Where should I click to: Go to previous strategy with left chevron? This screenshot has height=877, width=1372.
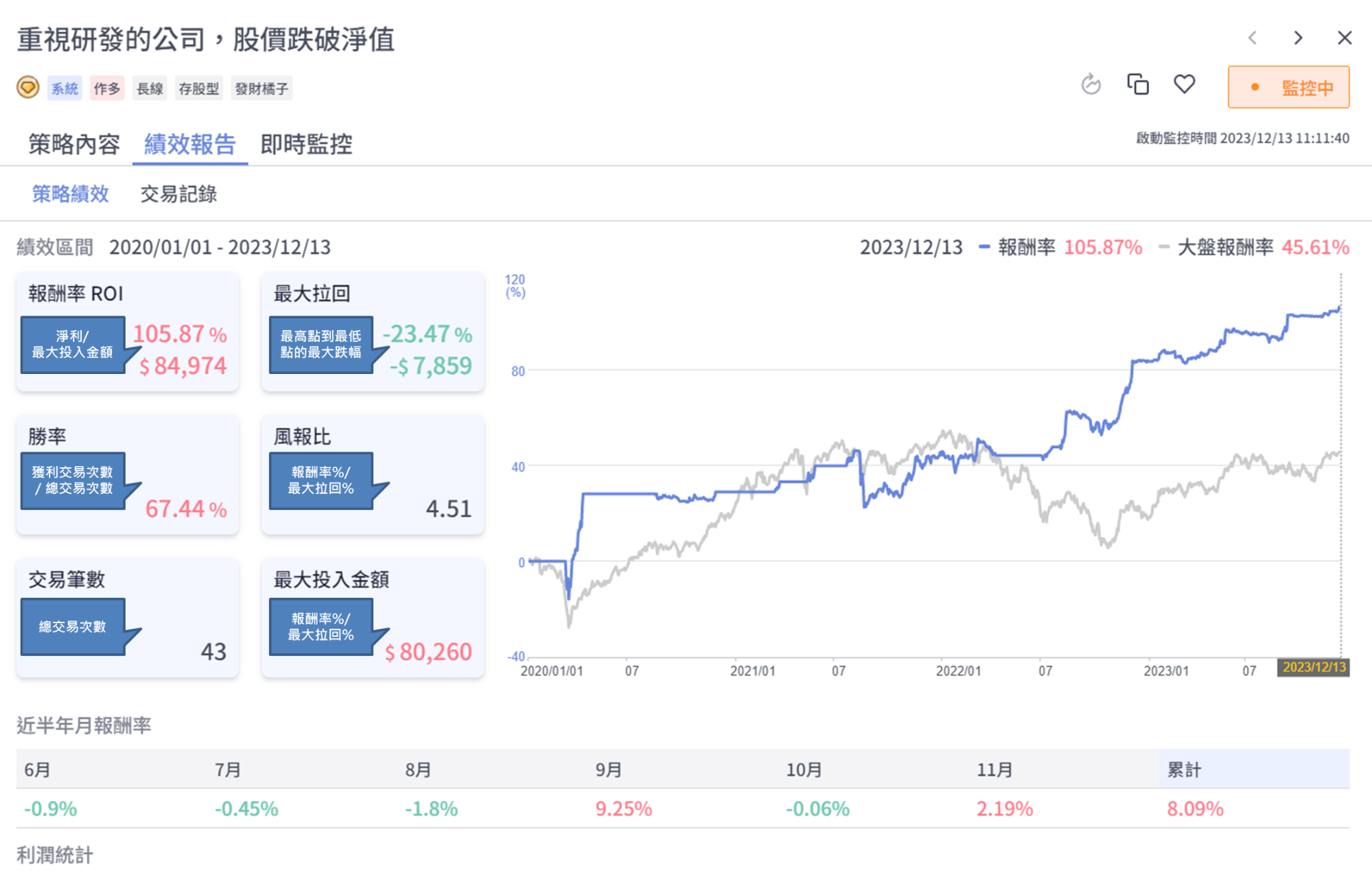point(1253,38)
